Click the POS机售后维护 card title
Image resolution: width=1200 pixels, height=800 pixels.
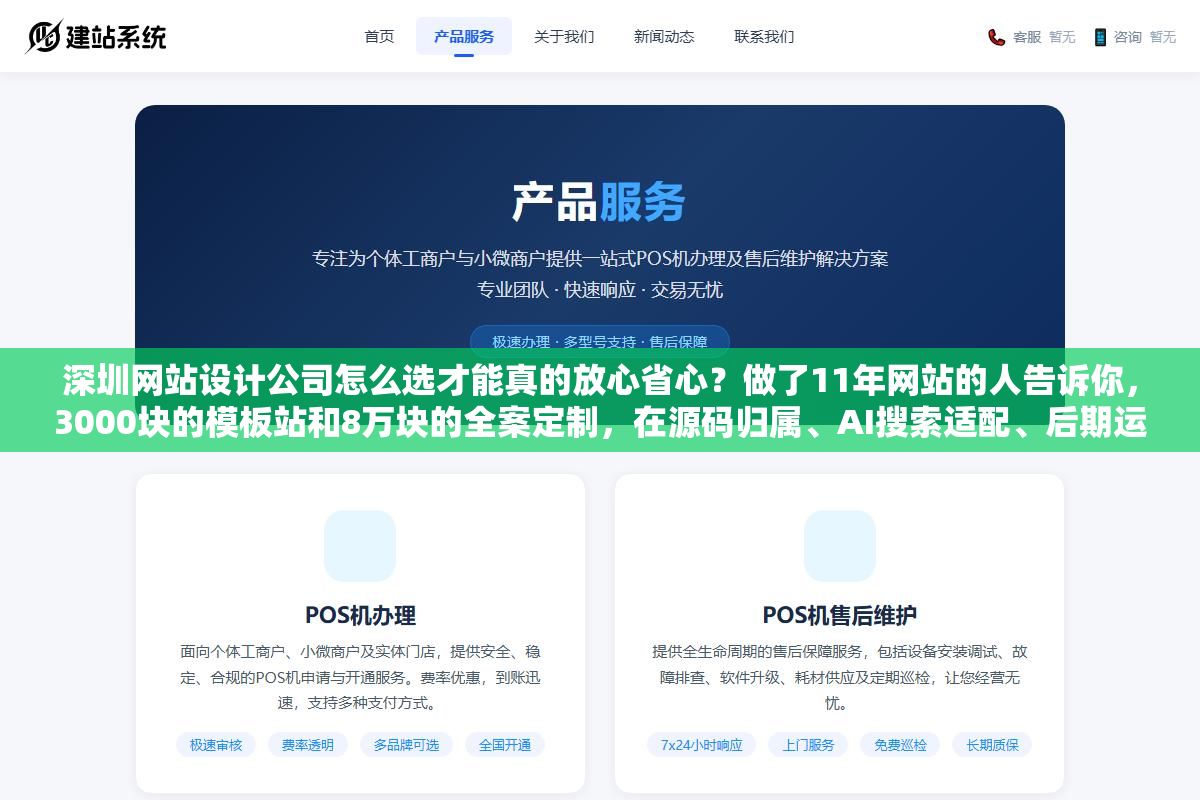840,614
